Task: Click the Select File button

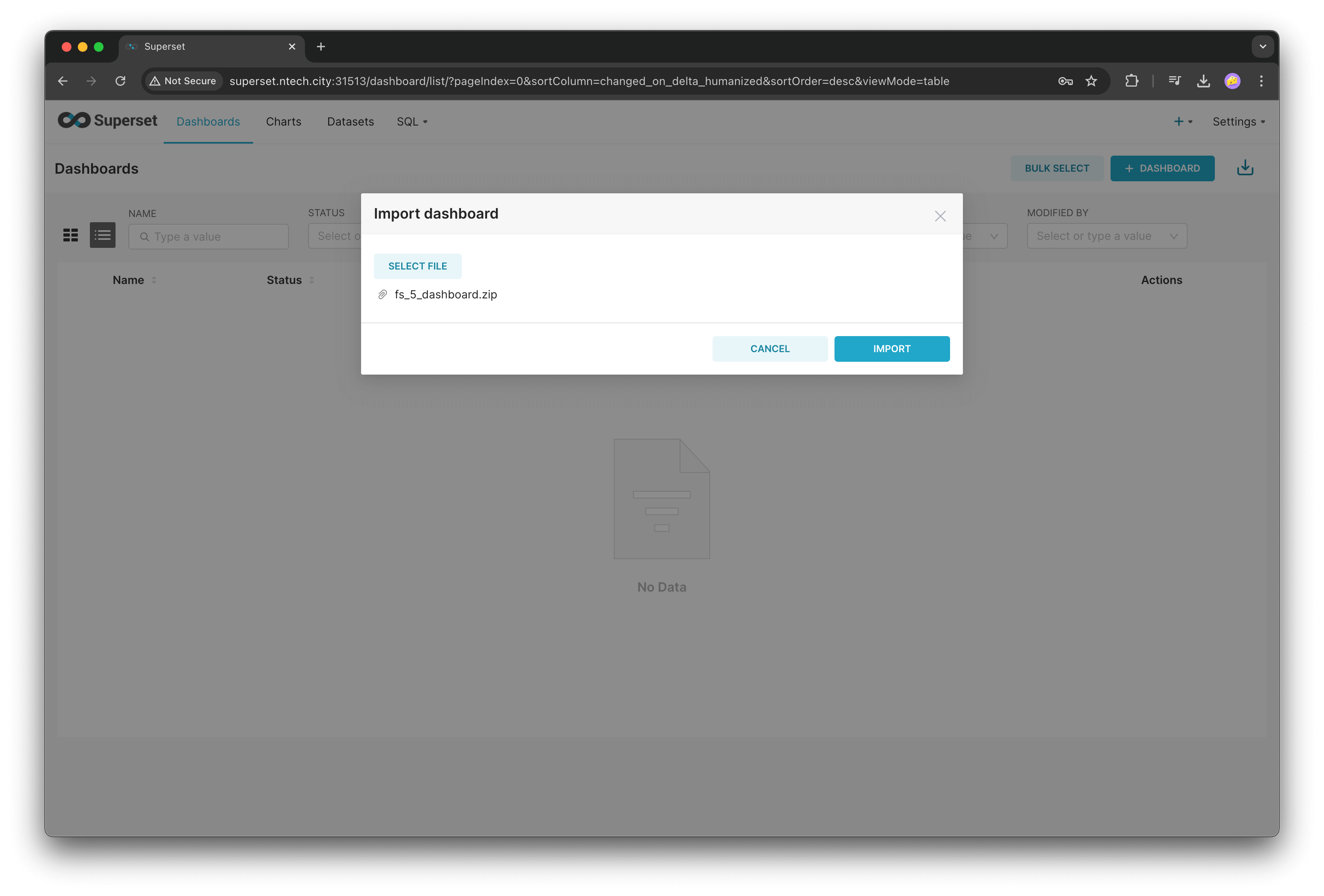Action: (x=418, y=266)
